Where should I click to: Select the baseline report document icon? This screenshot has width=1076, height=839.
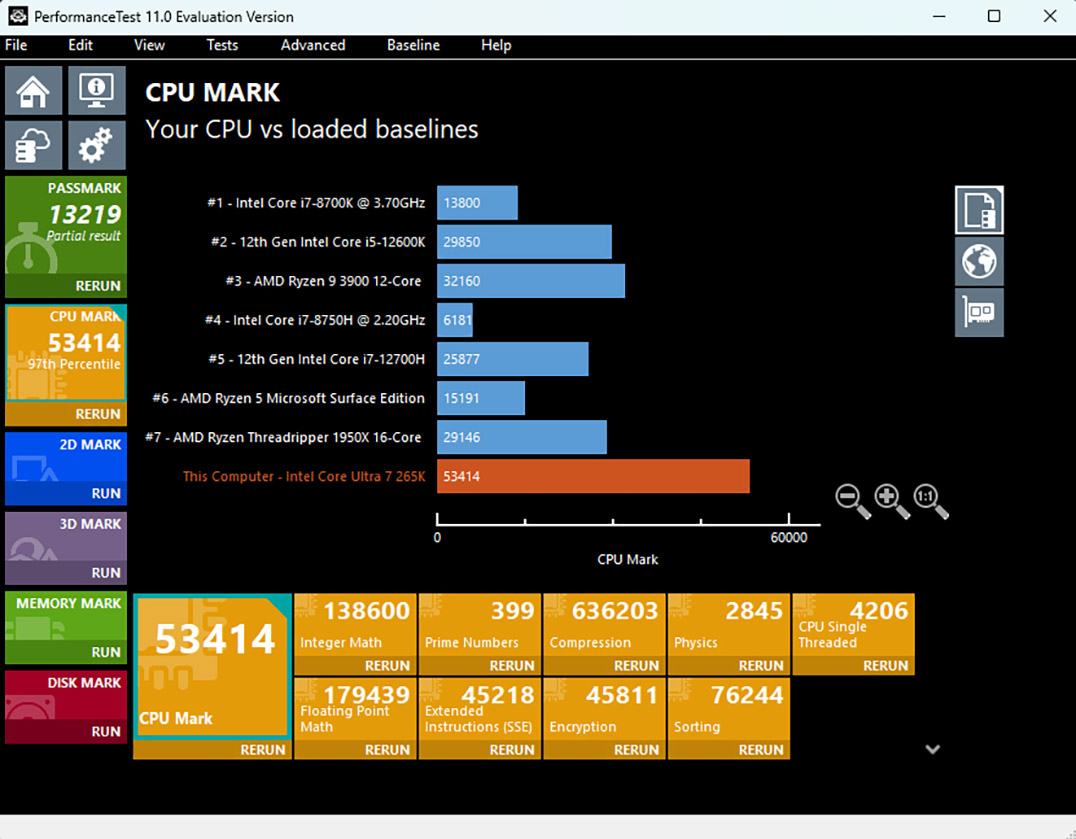(979, 210)
